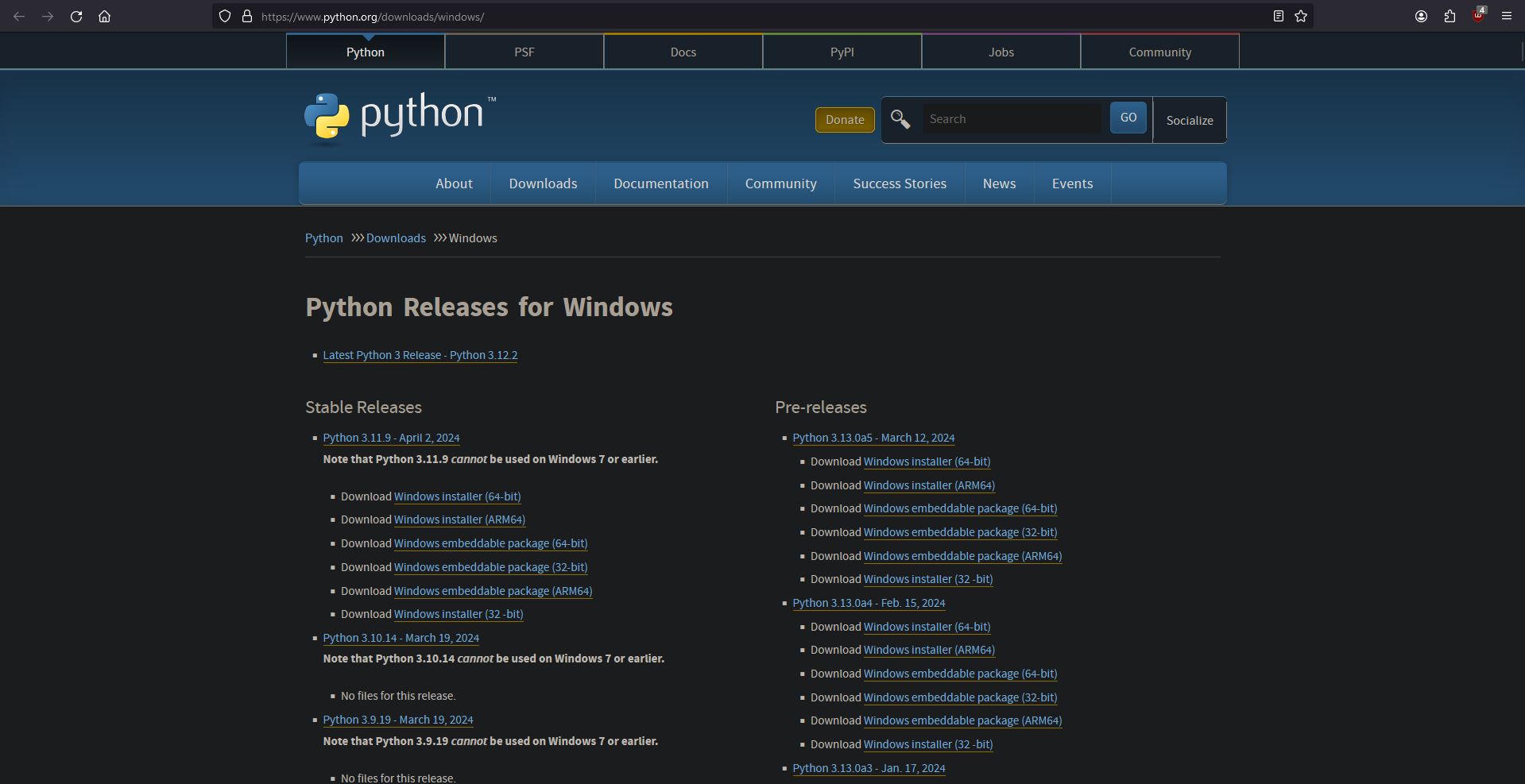This screenshot has height=784, width=1525.
Task: Click the address bar URL
Action: (x=373, y=17)
